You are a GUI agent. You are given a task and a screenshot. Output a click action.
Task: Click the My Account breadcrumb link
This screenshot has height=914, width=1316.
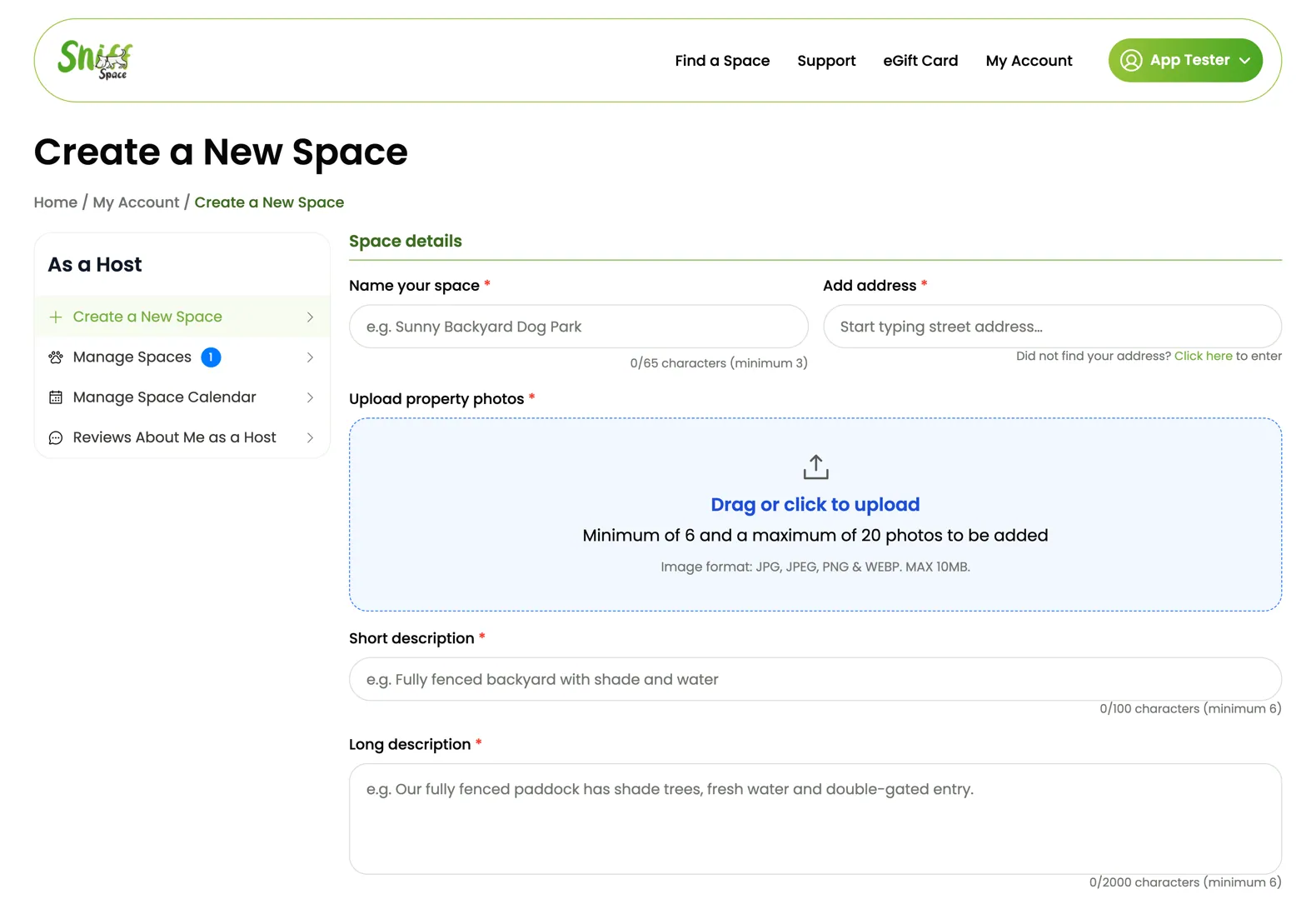136,202
